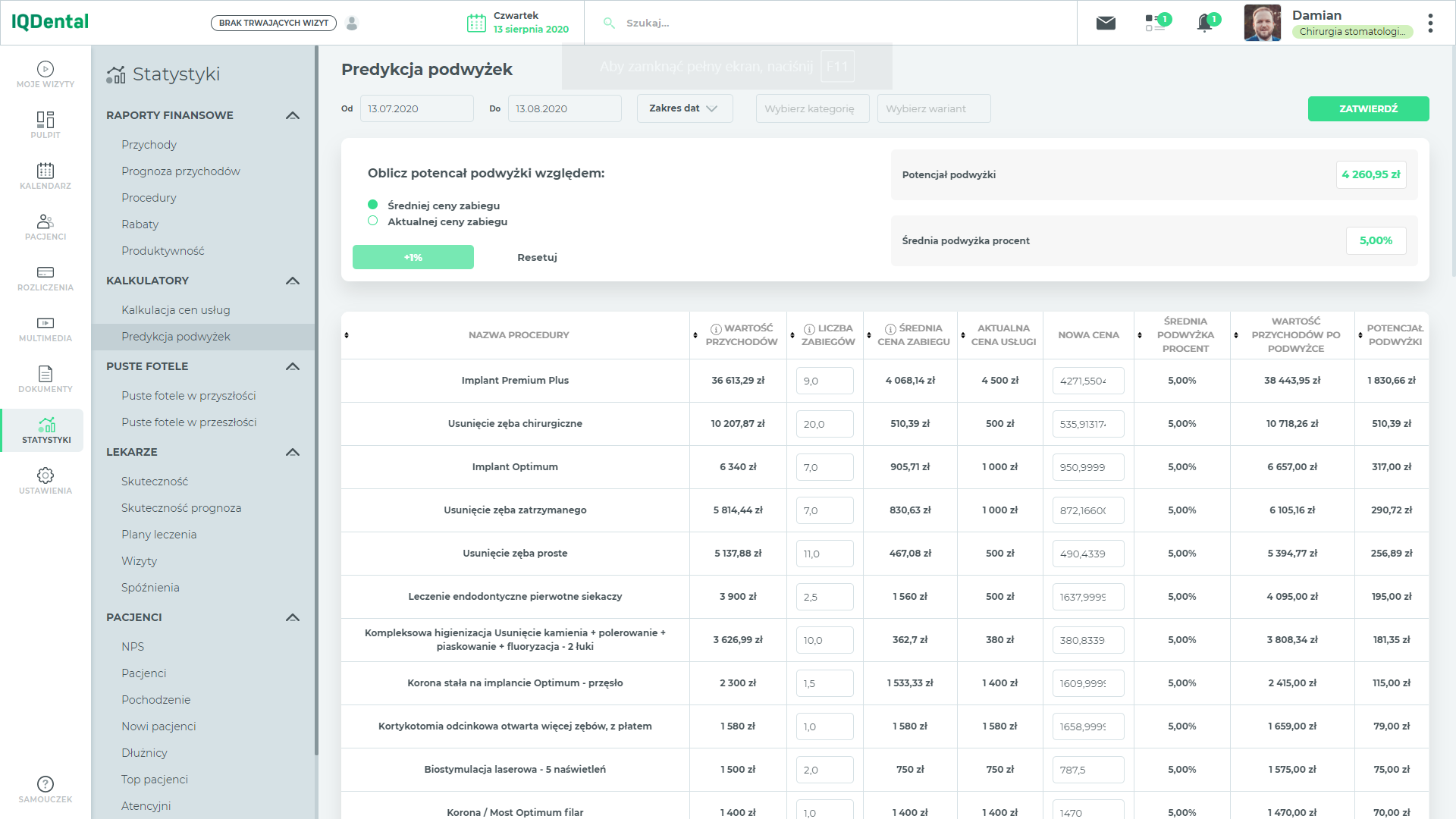Click Damian's profile photo
This screenshot has height=819, width=1456.
pyautogui.click(x=1263, y=23)
